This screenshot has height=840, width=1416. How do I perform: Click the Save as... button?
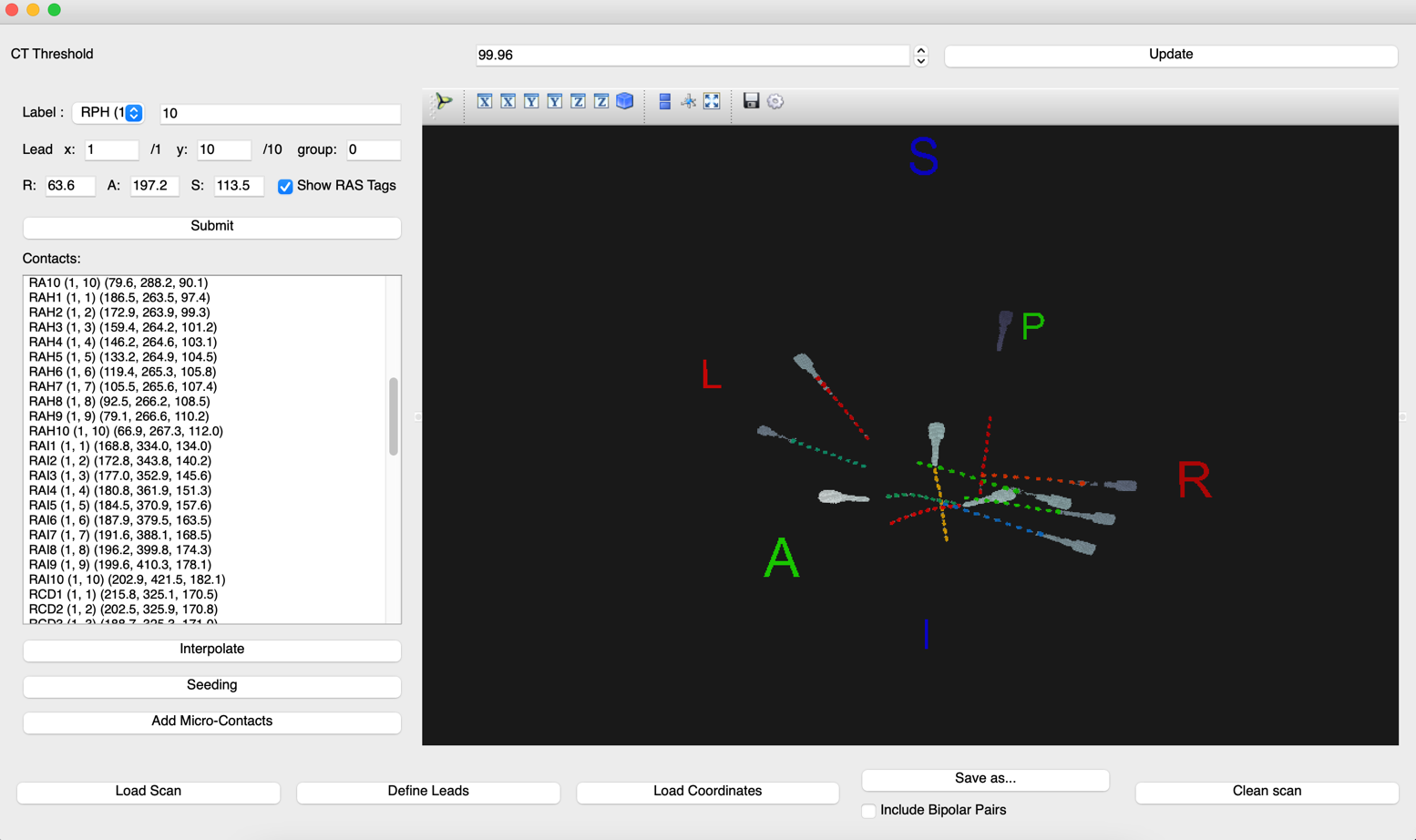click(x=985, y=779)
